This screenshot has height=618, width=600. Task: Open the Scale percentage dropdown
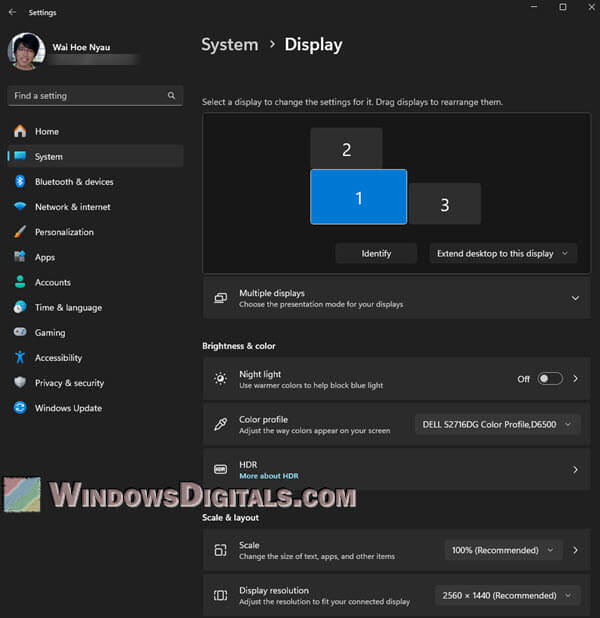coord(503,550)
